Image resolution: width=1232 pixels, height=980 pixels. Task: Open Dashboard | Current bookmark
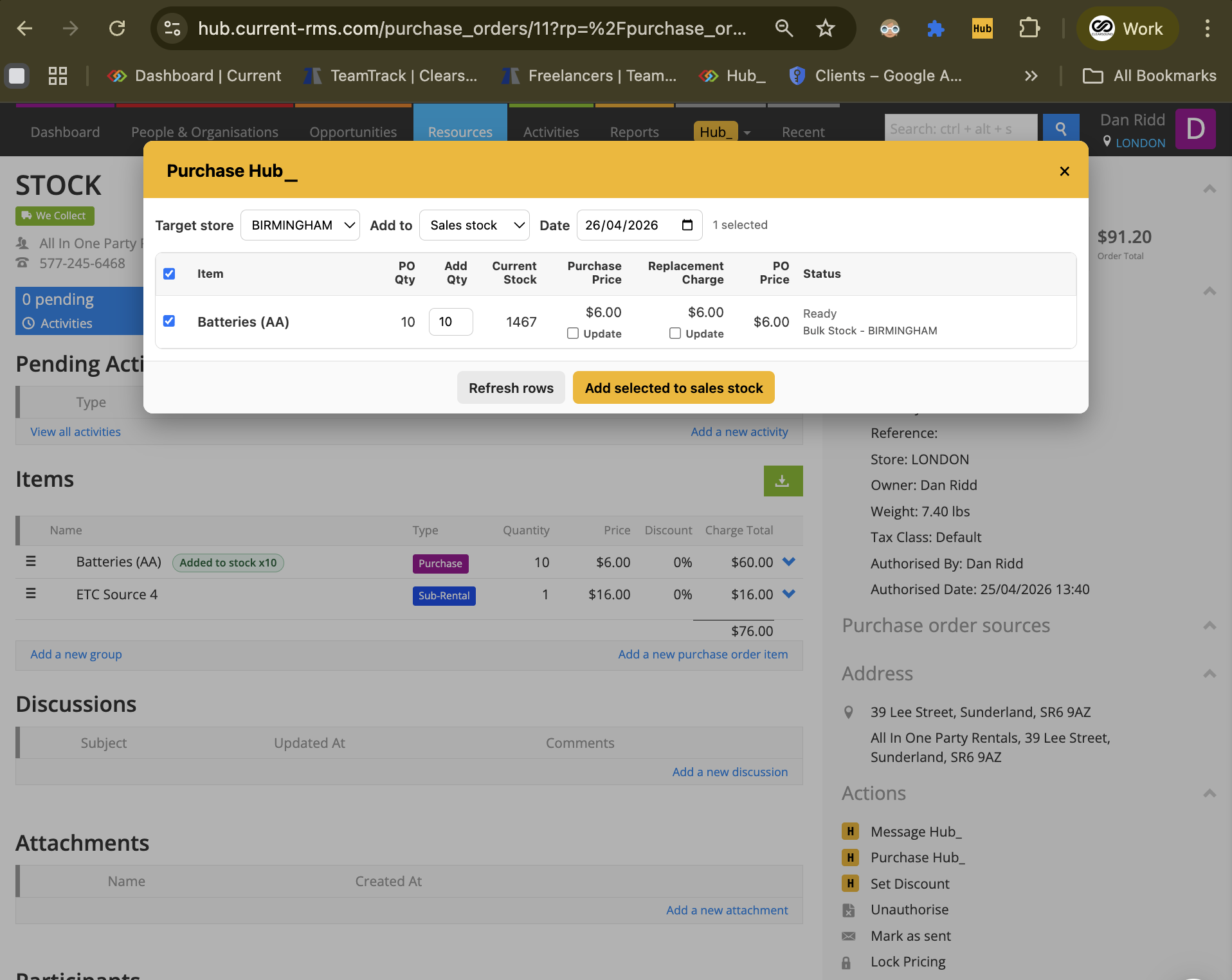195,76
